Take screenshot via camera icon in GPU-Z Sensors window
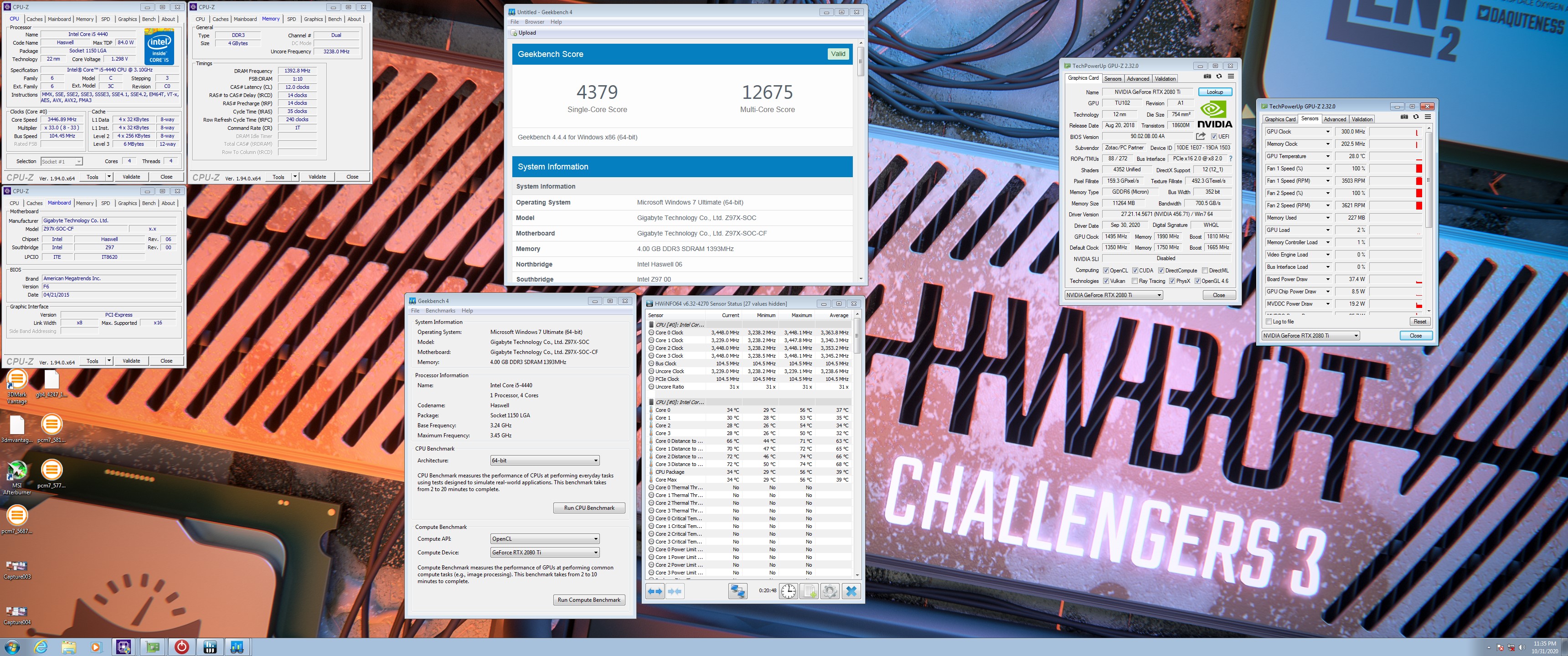Screen dimensions: 1568x656 1404,117
